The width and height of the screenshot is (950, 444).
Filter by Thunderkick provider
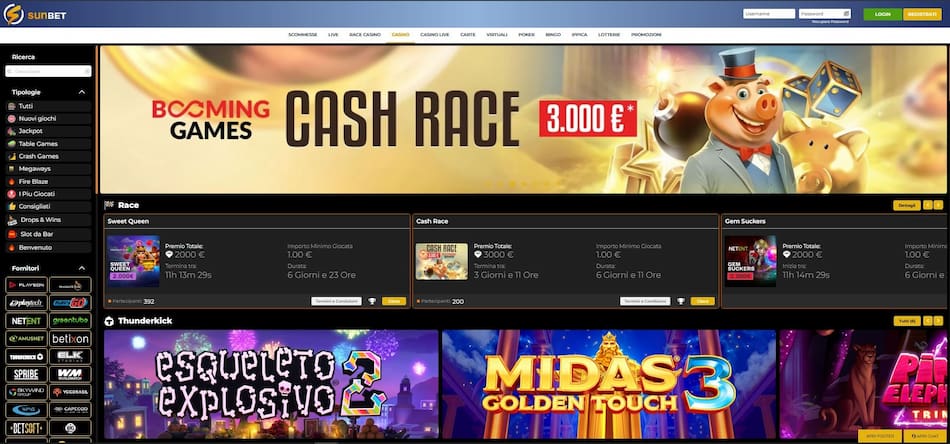tap(26, 356)
